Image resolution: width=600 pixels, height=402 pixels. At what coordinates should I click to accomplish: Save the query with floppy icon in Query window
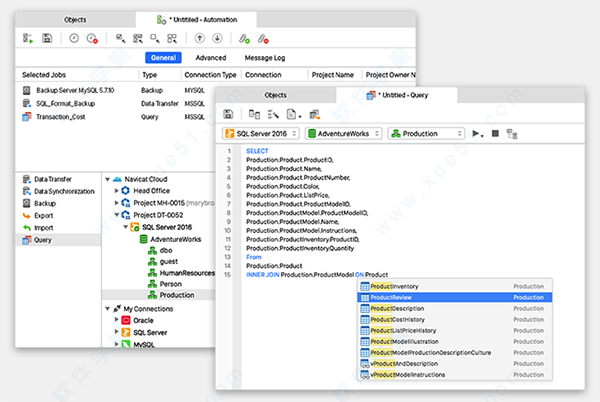point(228,114)
